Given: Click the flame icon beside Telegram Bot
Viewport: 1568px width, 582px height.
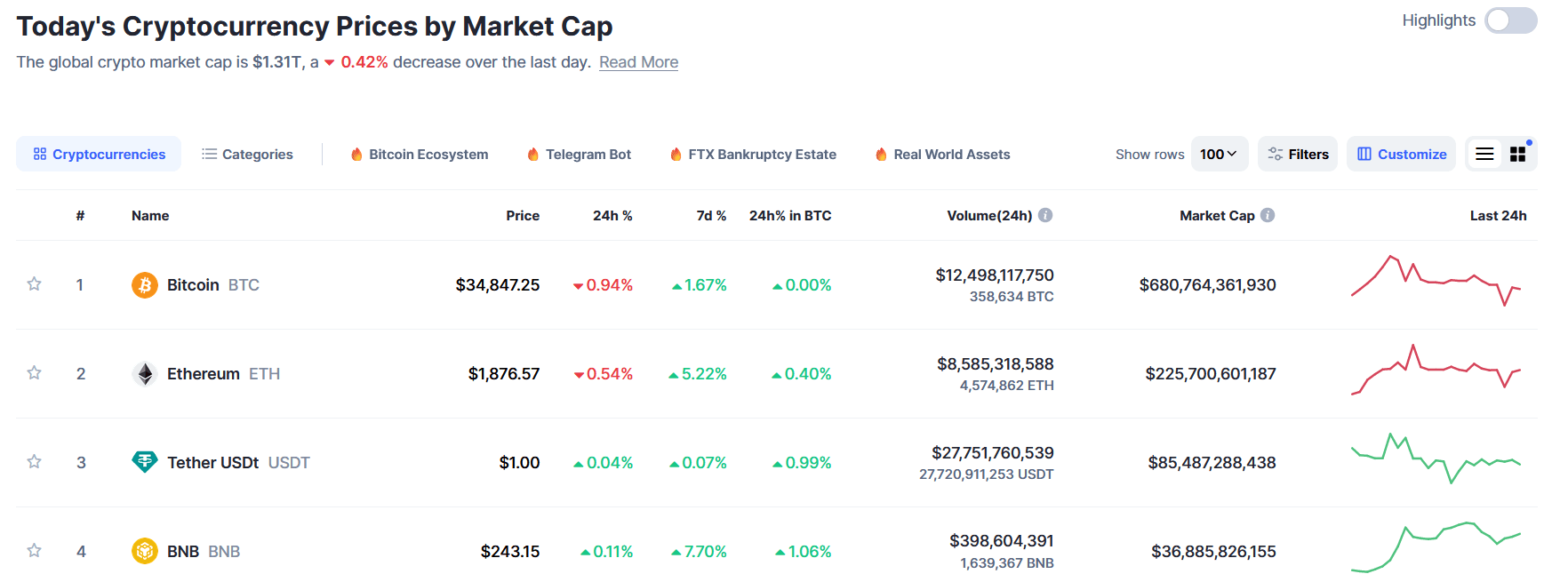Looking at the screenshot, I should tap(532, 154).
